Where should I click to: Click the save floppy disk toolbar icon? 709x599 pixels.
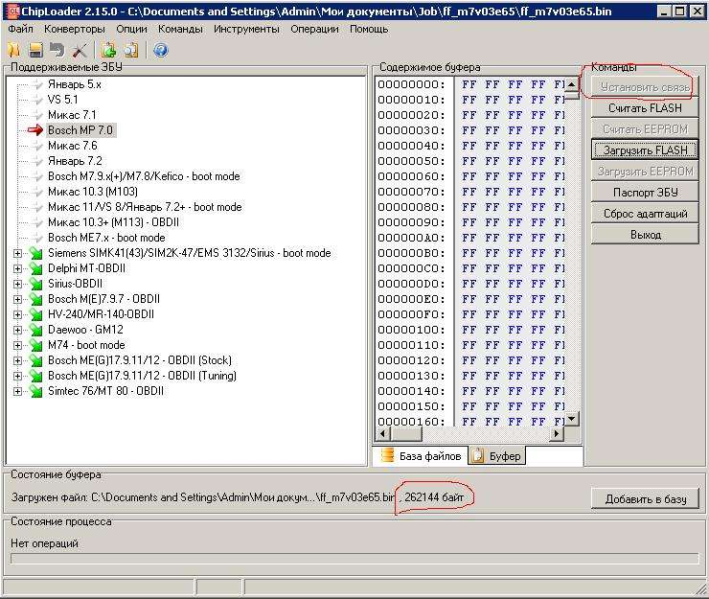coord(36,50)
